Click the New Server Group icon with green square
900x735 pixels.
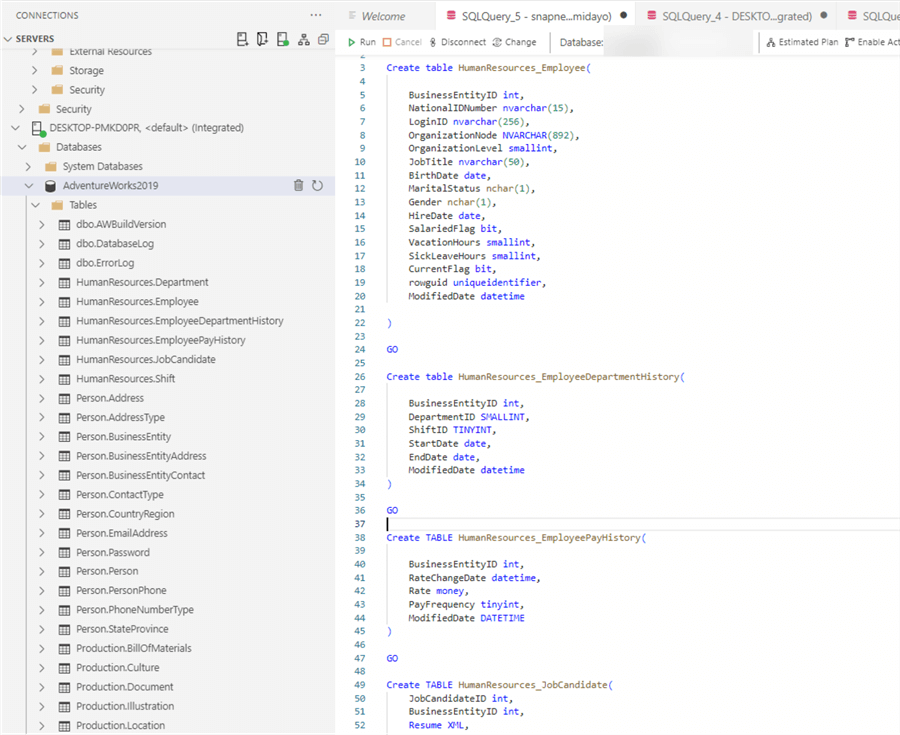[x=282, y=39]
